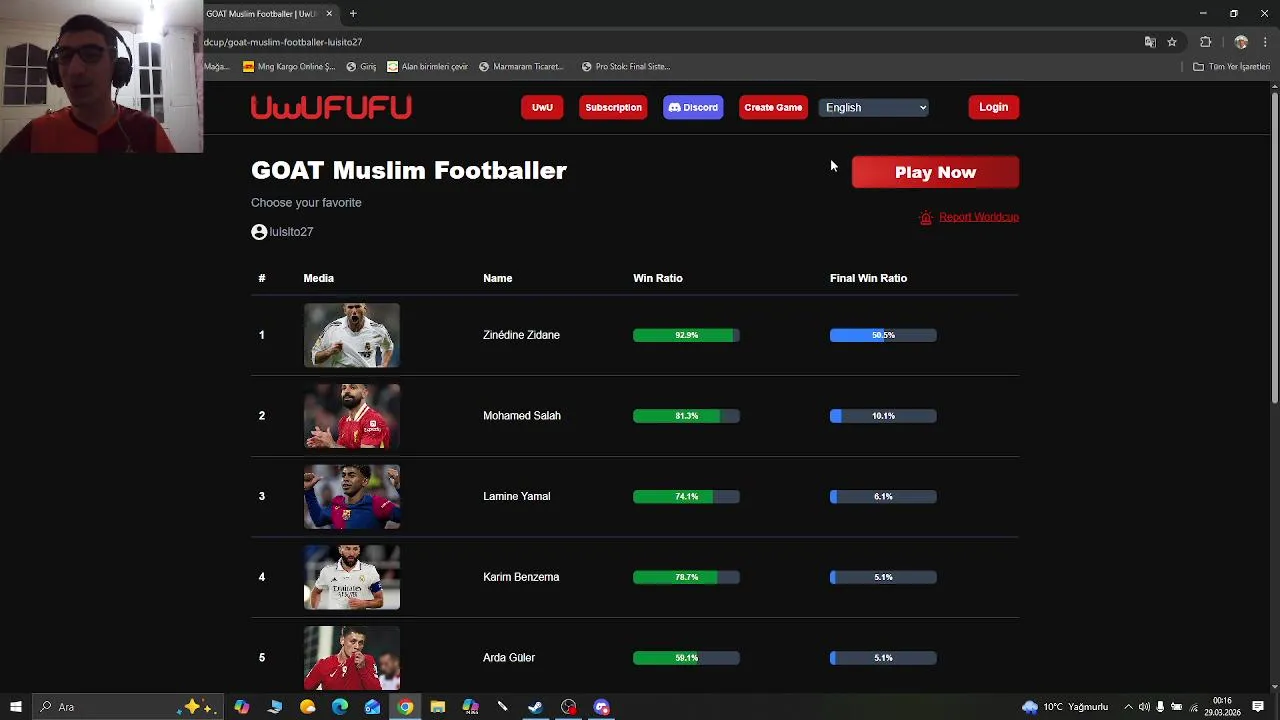Click the translate page icon

(1150, 42)
